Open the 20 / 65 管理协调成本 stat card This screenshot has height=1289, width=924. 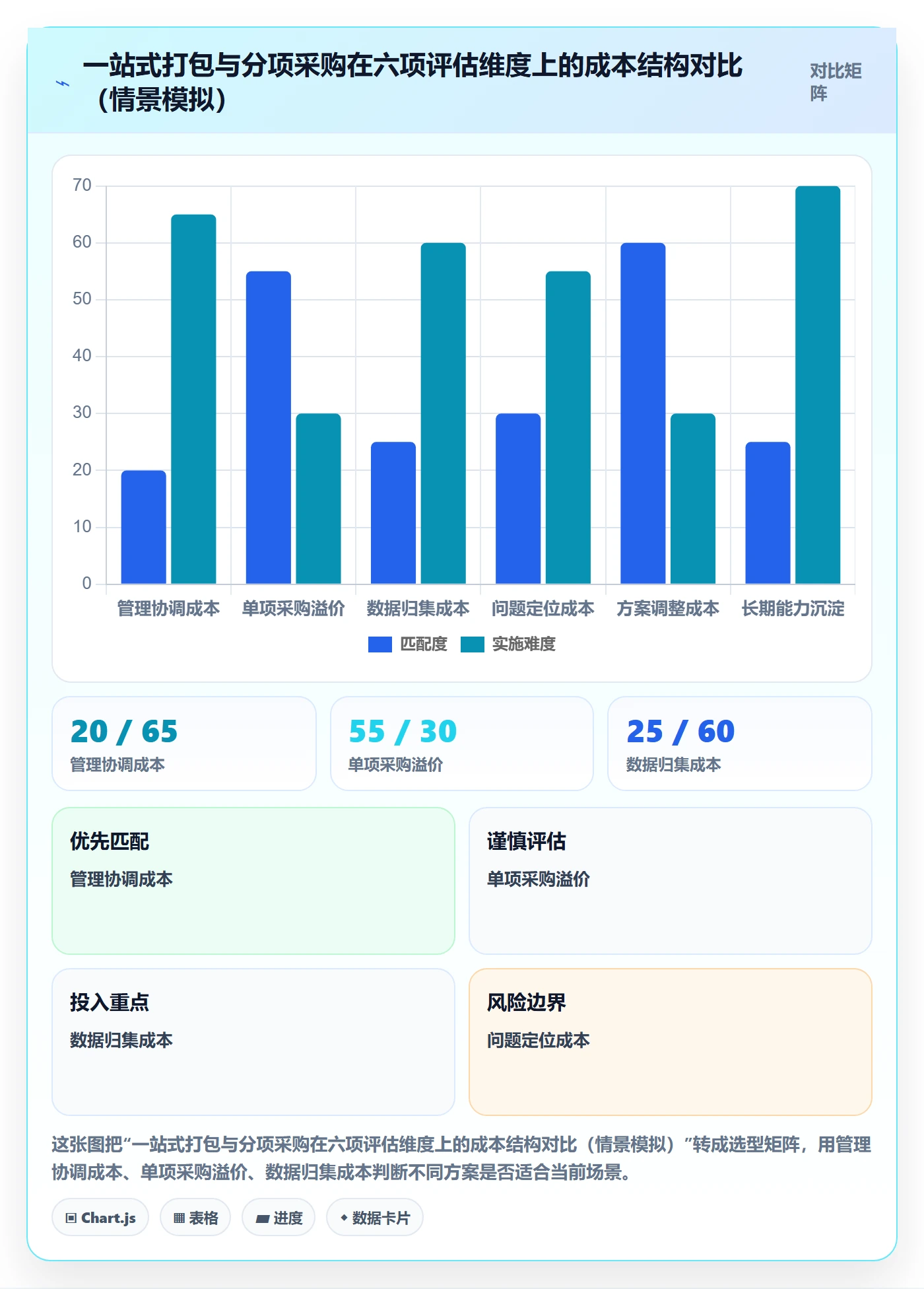tap(184, 744)
